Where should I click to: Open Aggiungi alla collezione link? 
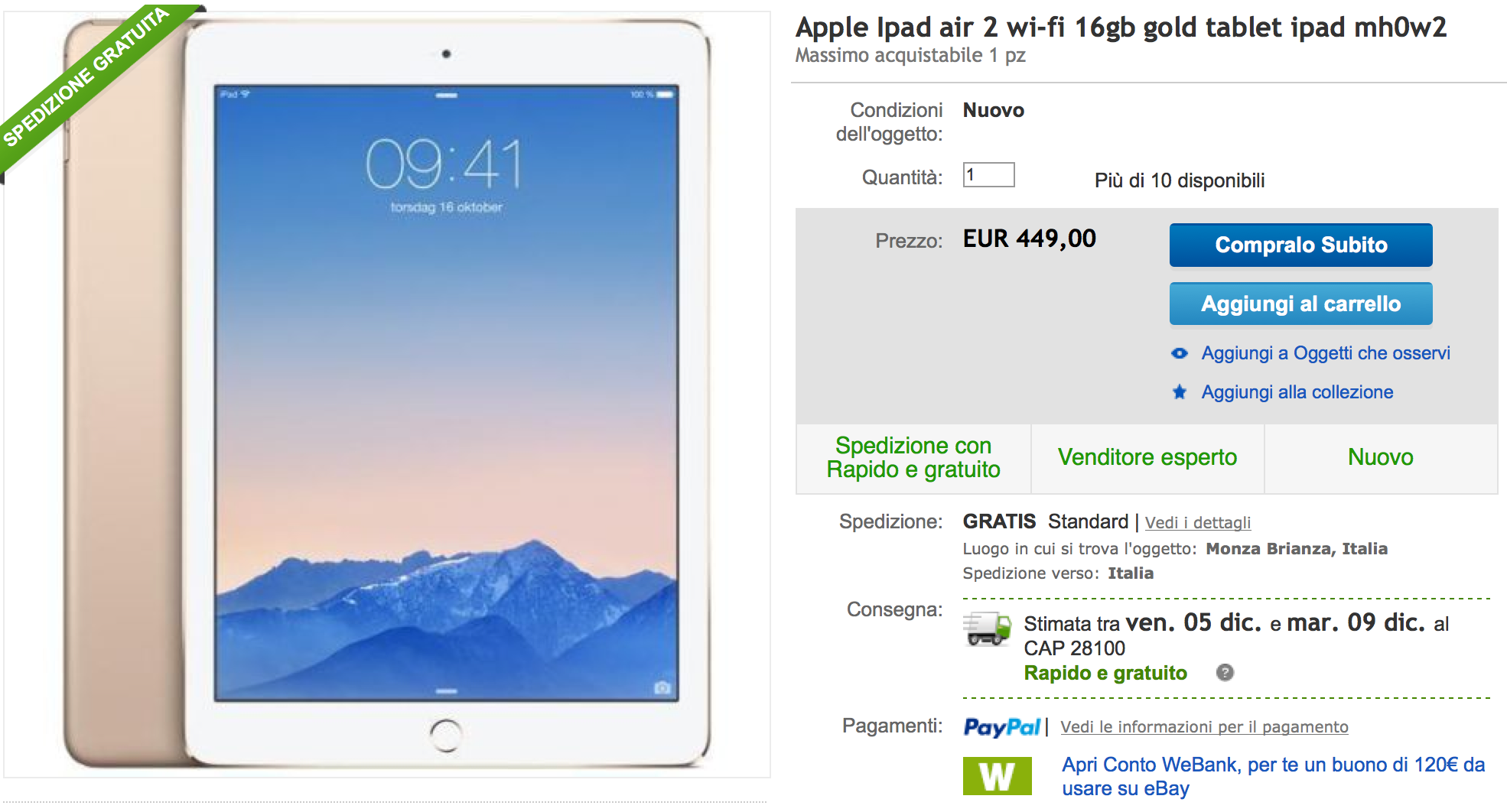point(1297,392)
